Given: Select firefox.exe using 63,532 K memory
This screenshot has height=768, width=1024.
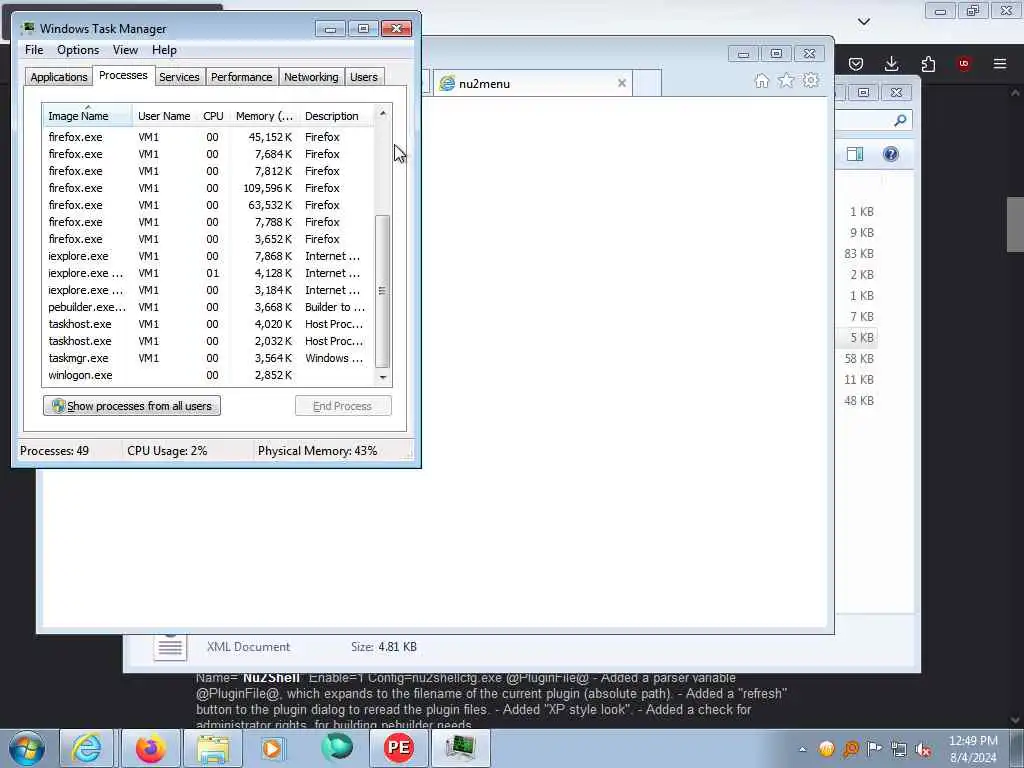Looking at the screenshot, I should 209,205.
